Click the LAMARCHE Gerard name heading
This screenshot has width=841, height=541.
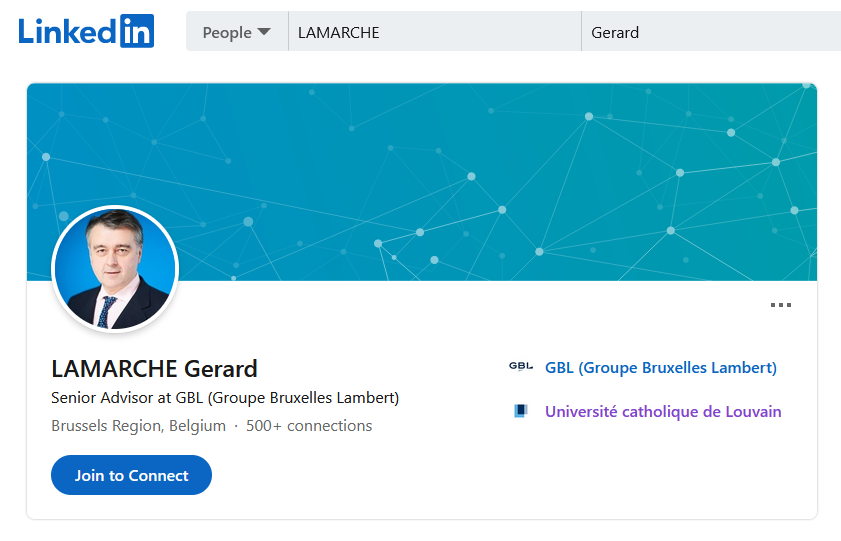[154, 369]
